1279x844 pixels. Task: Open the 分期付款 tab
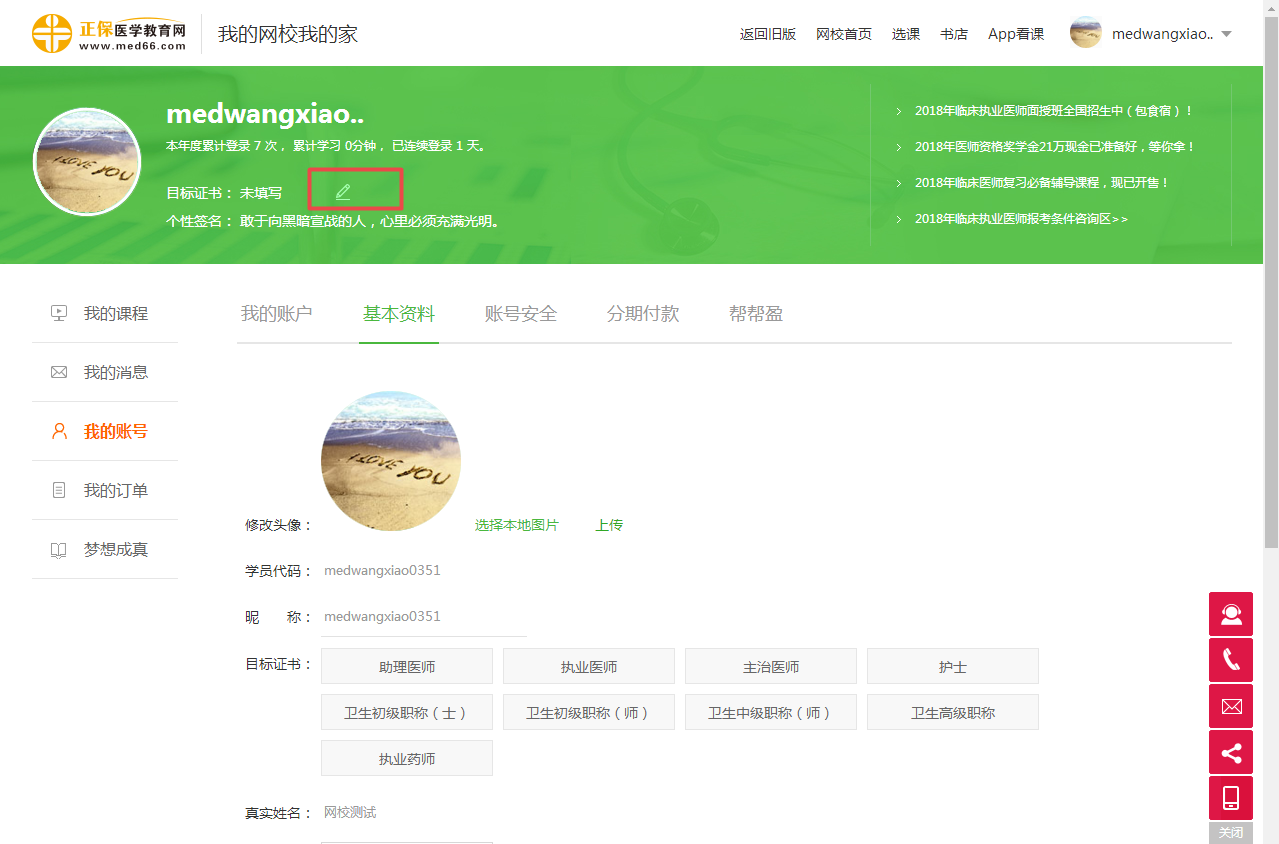click(643, 314)
